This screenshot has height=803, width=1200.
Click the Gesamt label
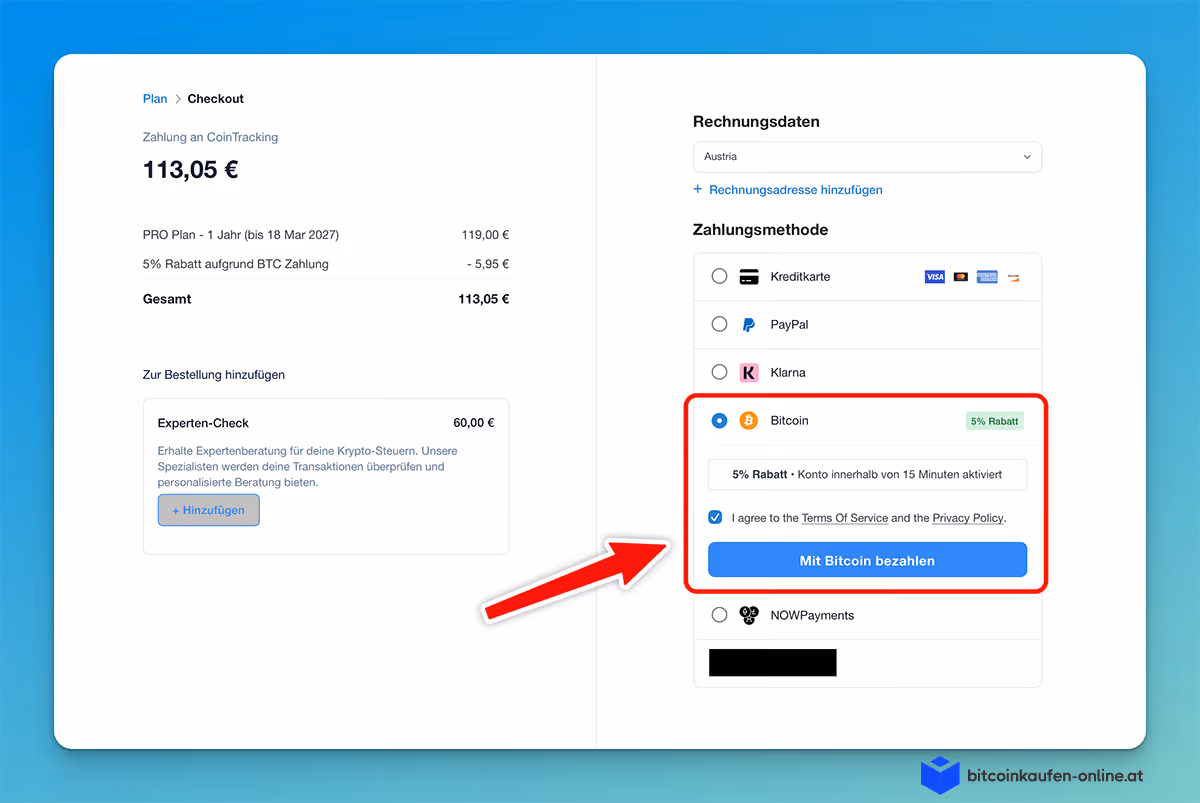(167, 299)
